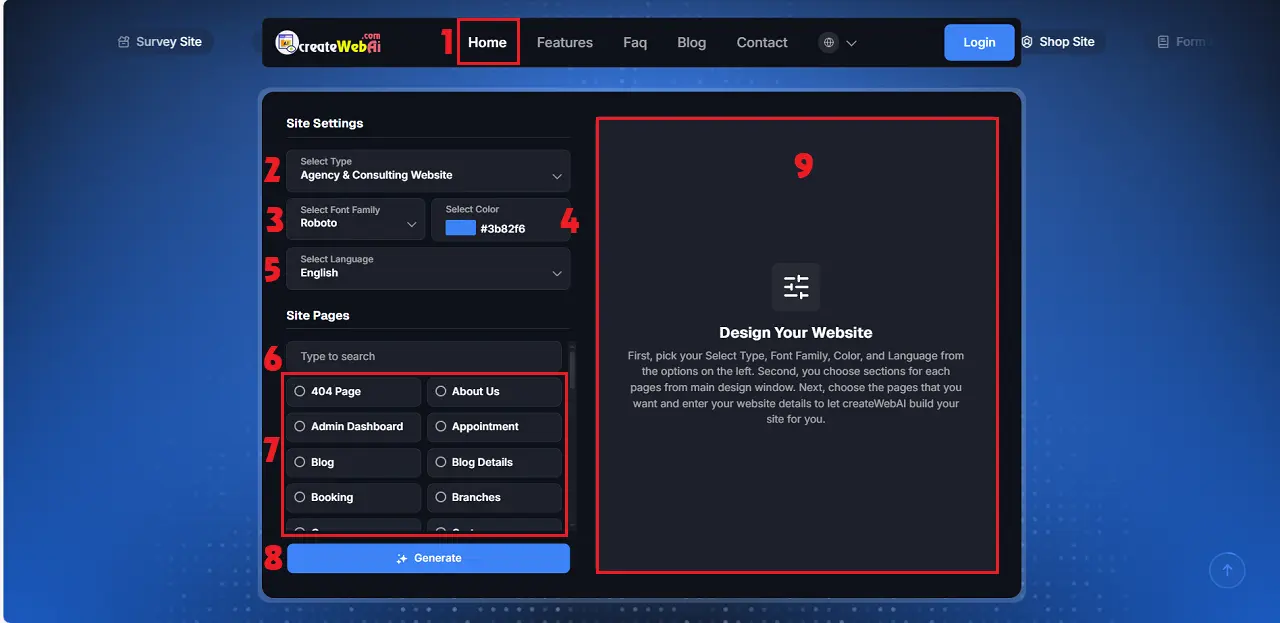This screenshot has width=1280, height=623.
Task: Click the Form icon at top right
Action: [1161, 41]
